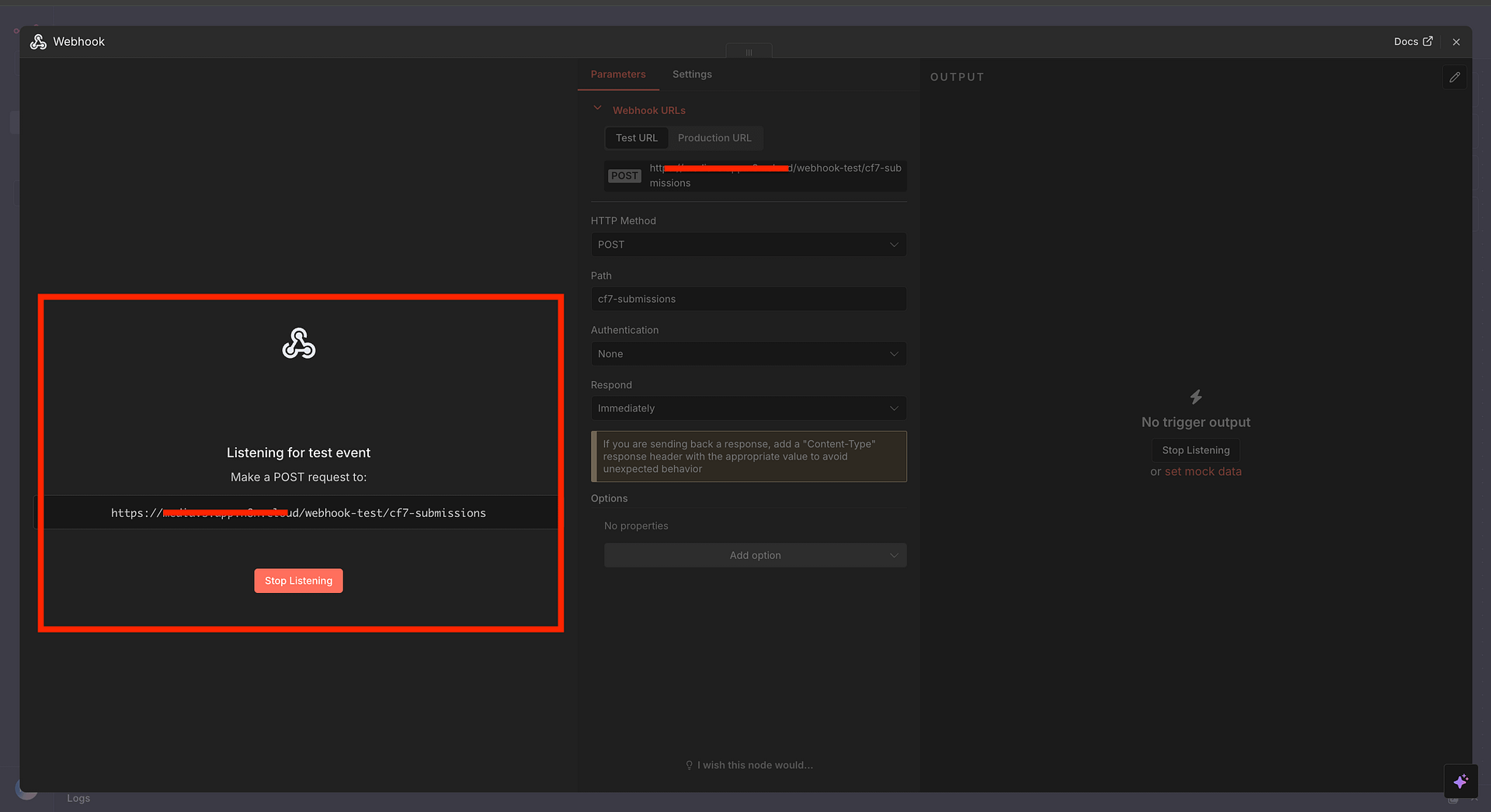
Task: Click the lightbulb icon beside wish text
Action: (x=689, y=765)
